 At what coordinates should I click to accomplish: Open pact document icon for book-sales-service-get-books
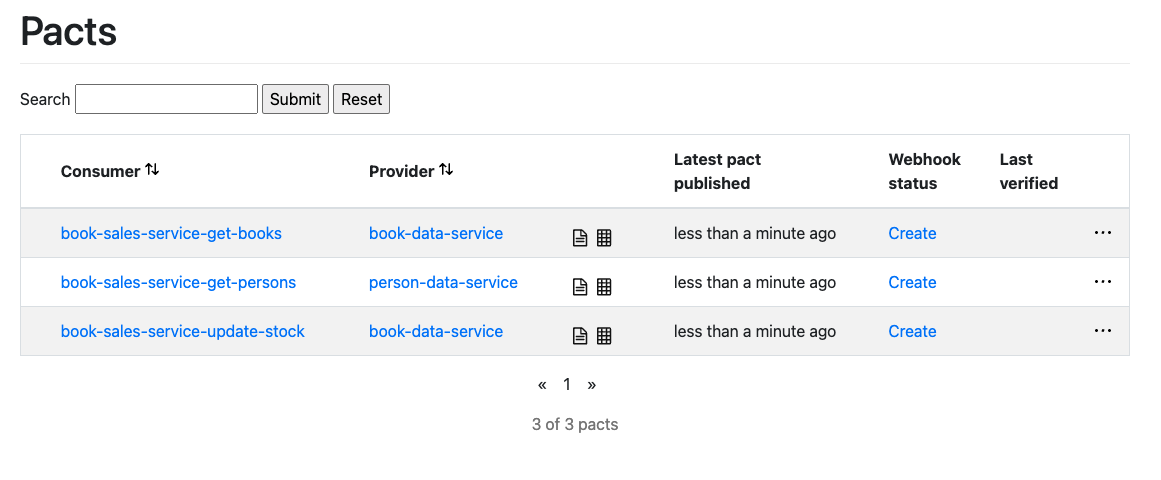click(x=580, y=238)
